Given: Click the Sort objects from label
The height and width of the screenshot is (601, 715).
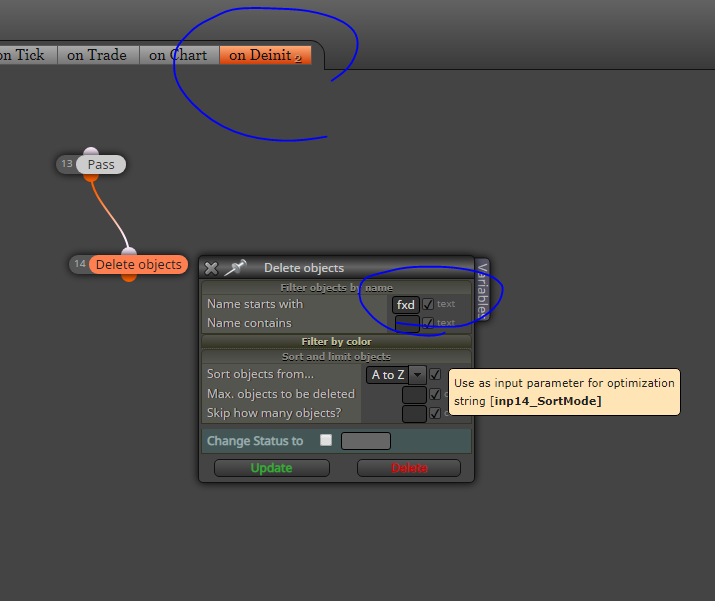Looking at the screenshot, I should (x=260, y=374).
